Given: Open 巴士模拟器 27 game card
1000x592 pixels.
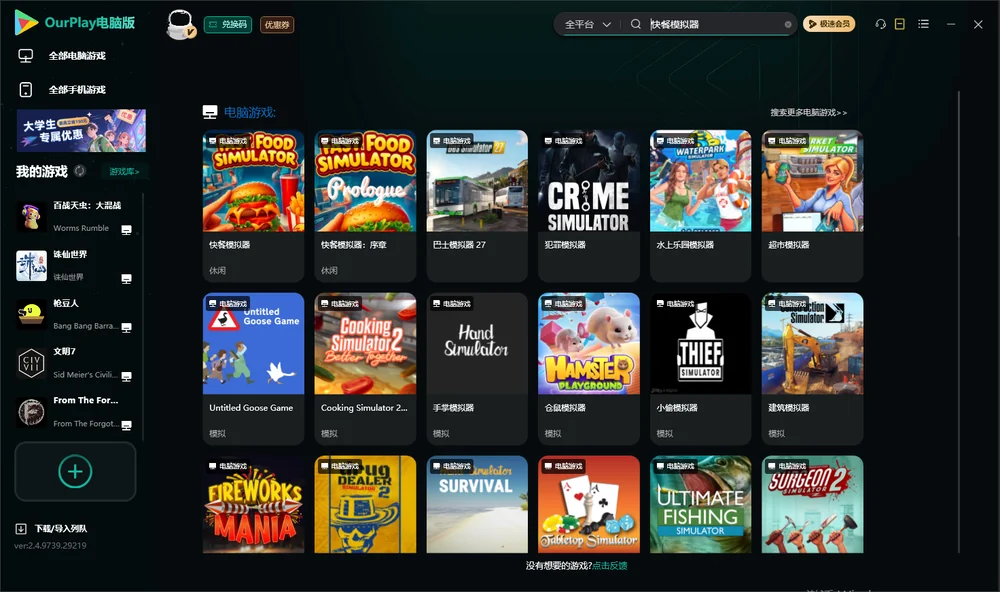Looking at the screenshot, I should coord(477,206).
